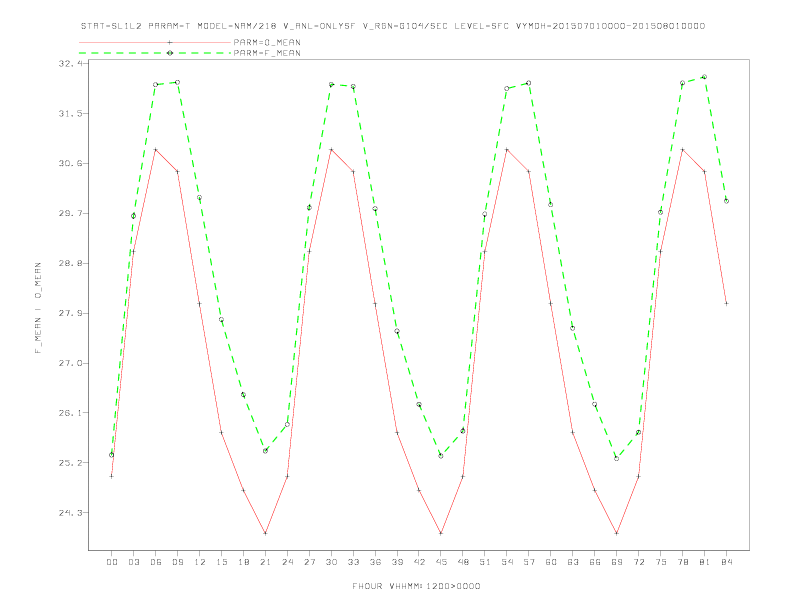Click x-axis forecast hour label 63
Viewport: 792px width, 612px height.
click(573, 562)
